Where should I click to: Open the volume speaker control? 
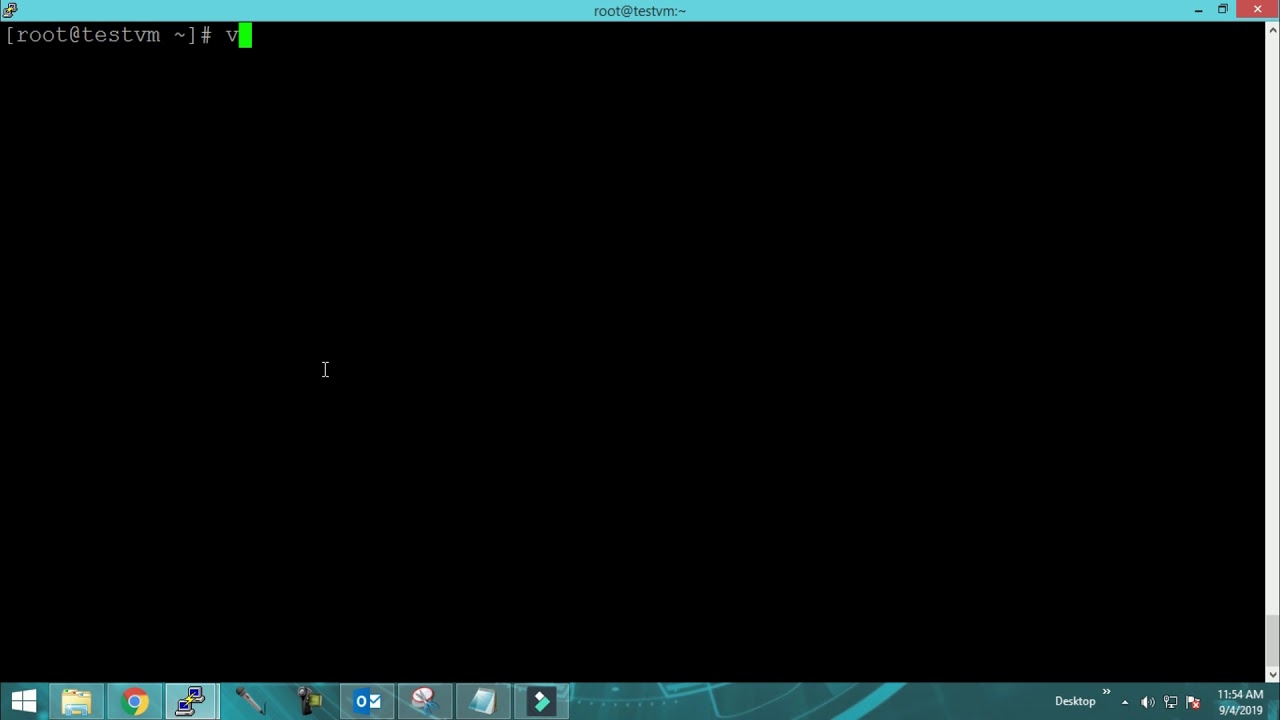[x=1148, y=702]
